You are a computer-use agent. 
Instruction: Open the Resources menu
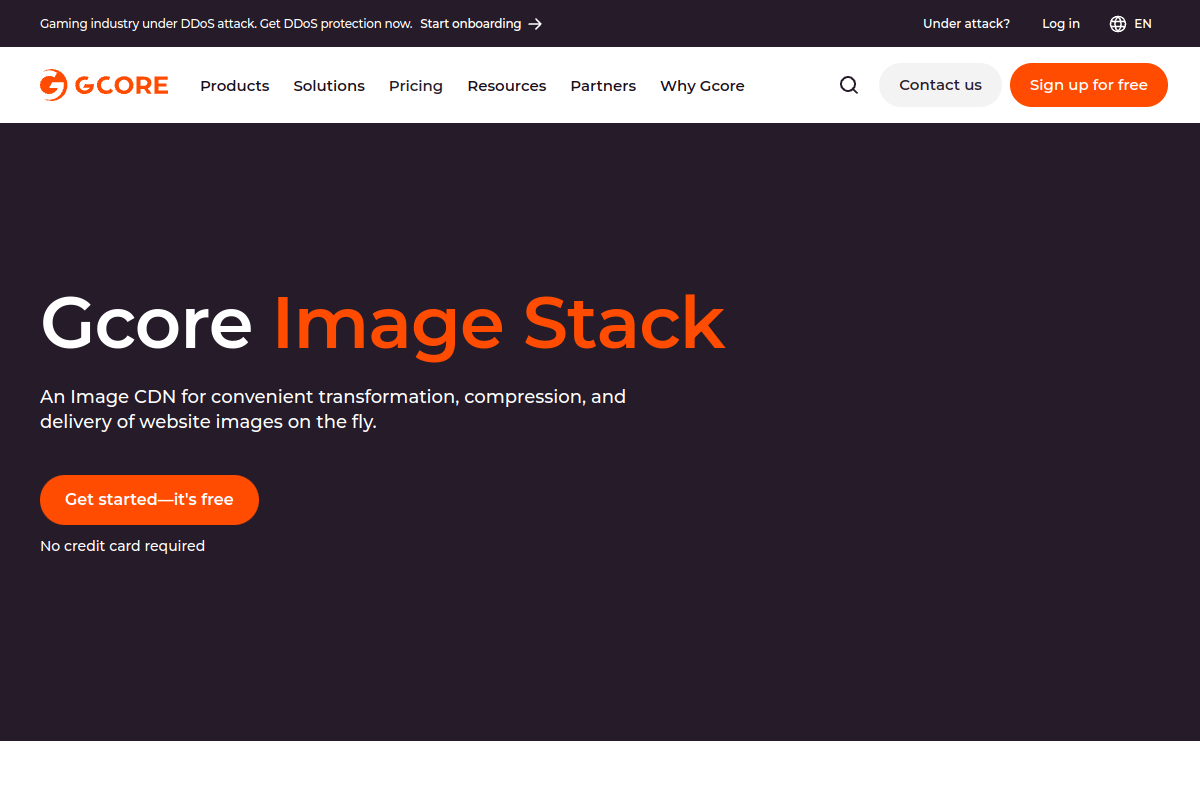pos(507,86)
